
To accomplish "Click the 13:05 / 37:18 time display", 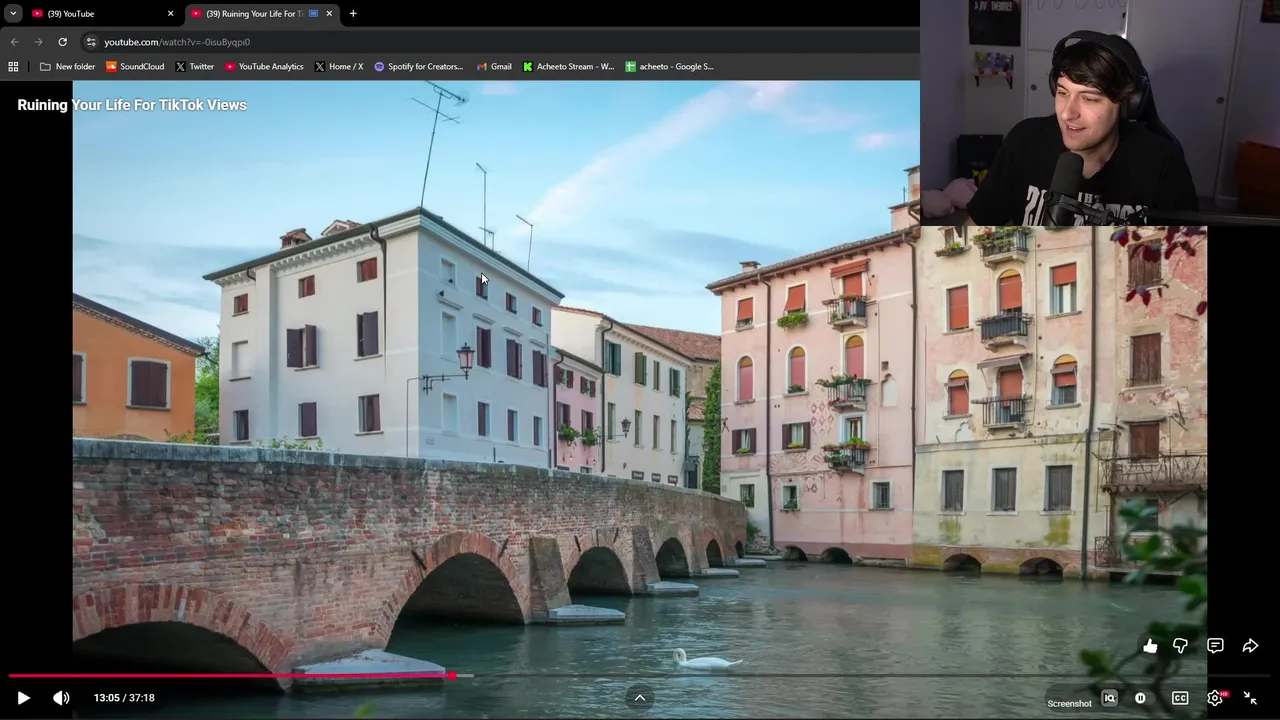I will pyautogui.click(x=124, y=698).
